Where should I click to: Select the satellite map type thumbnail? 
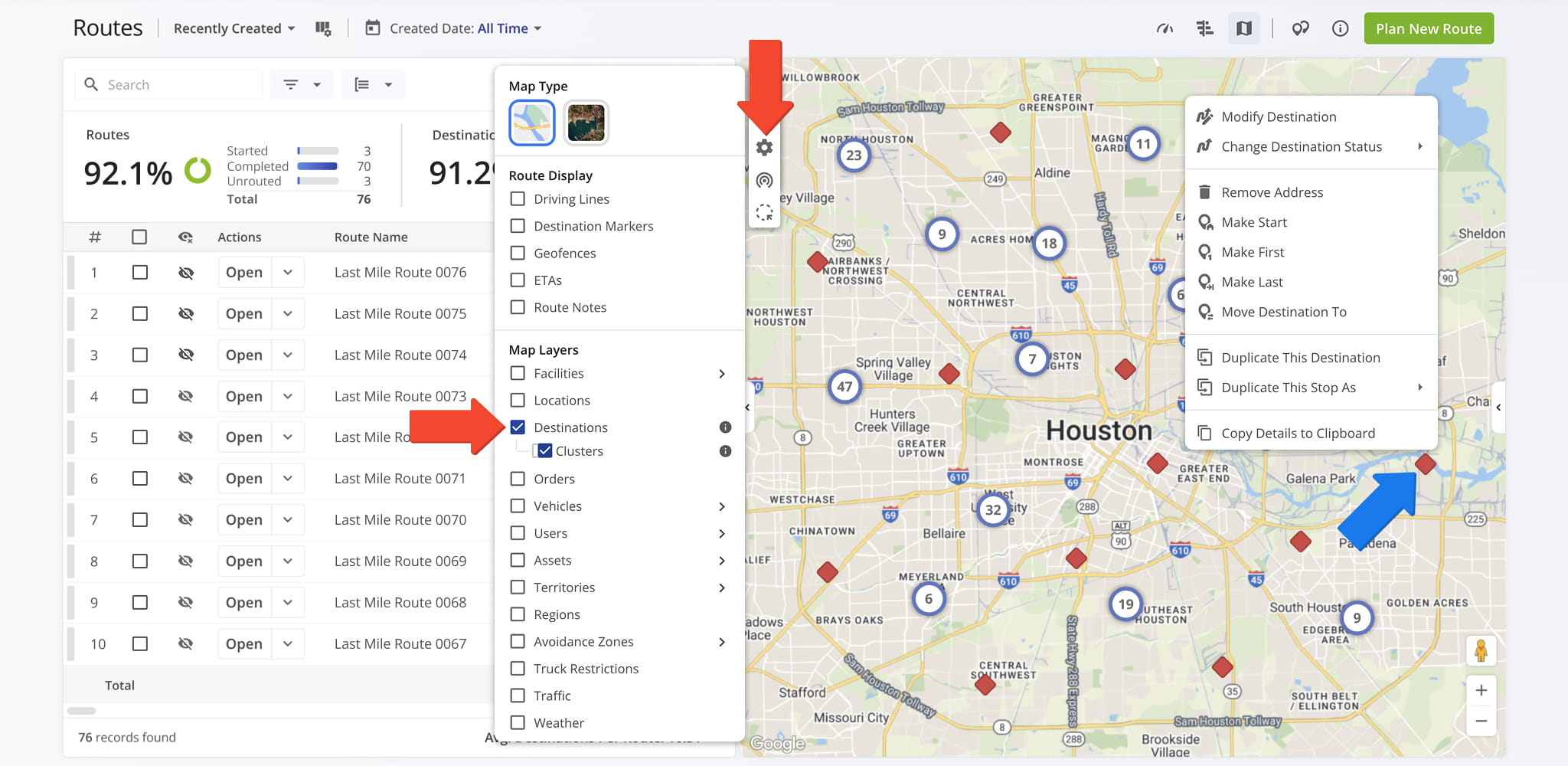pos(586,123)
